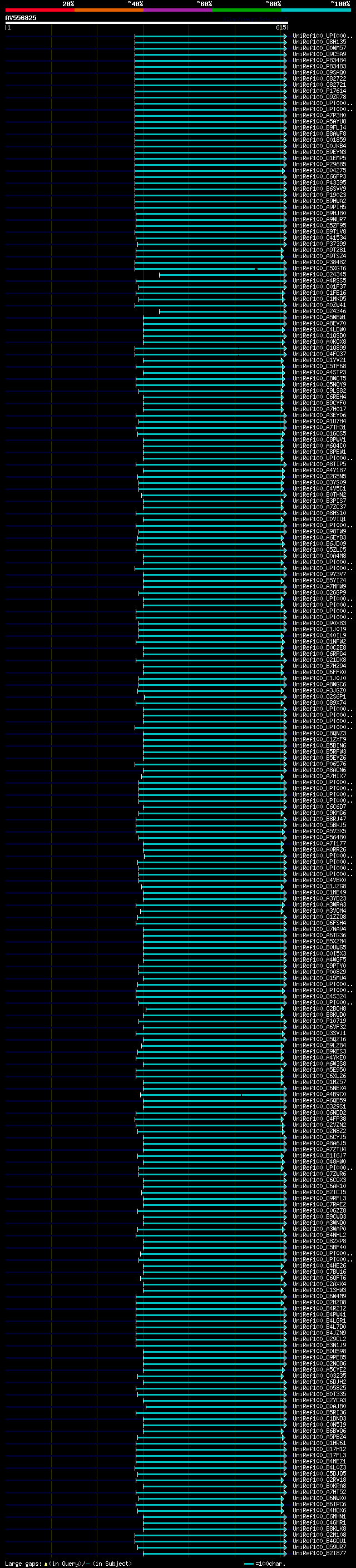
Task: Select the UniRef100_A8TIP5 label
Action: pos(319,464)
